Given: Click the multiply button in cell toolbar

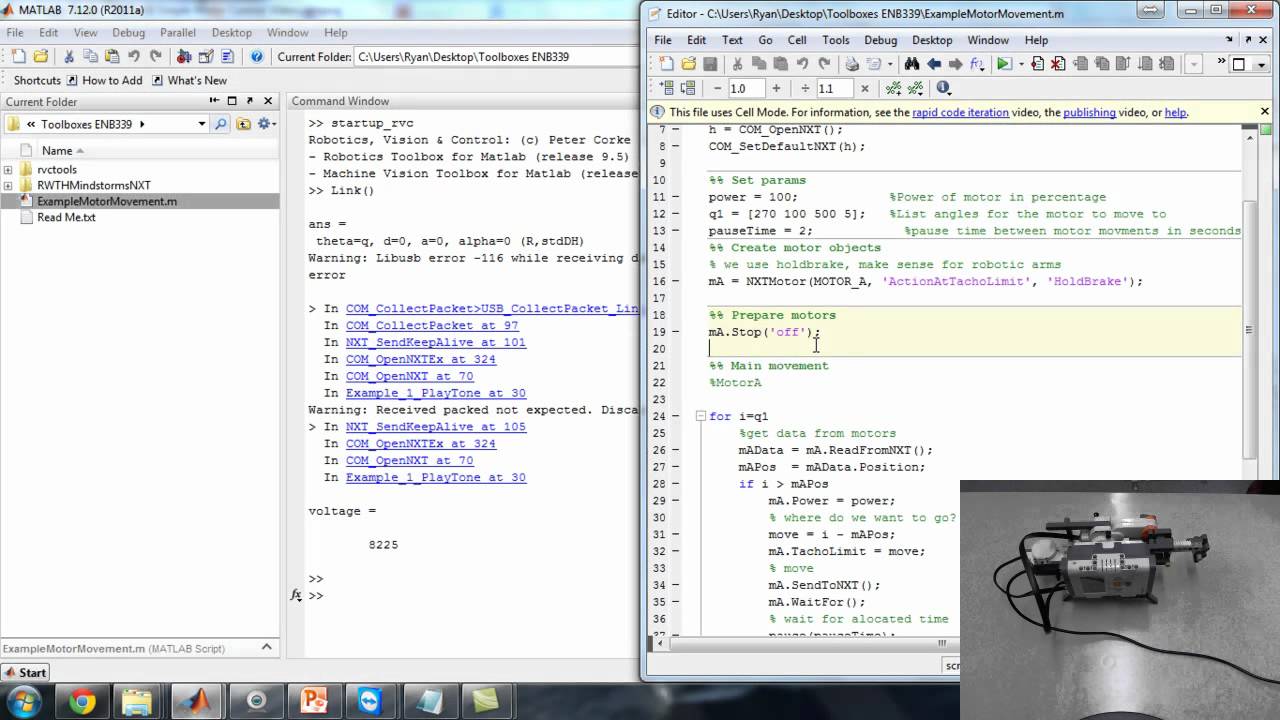Looking at the screenshot, I should (x=865, y=88).
